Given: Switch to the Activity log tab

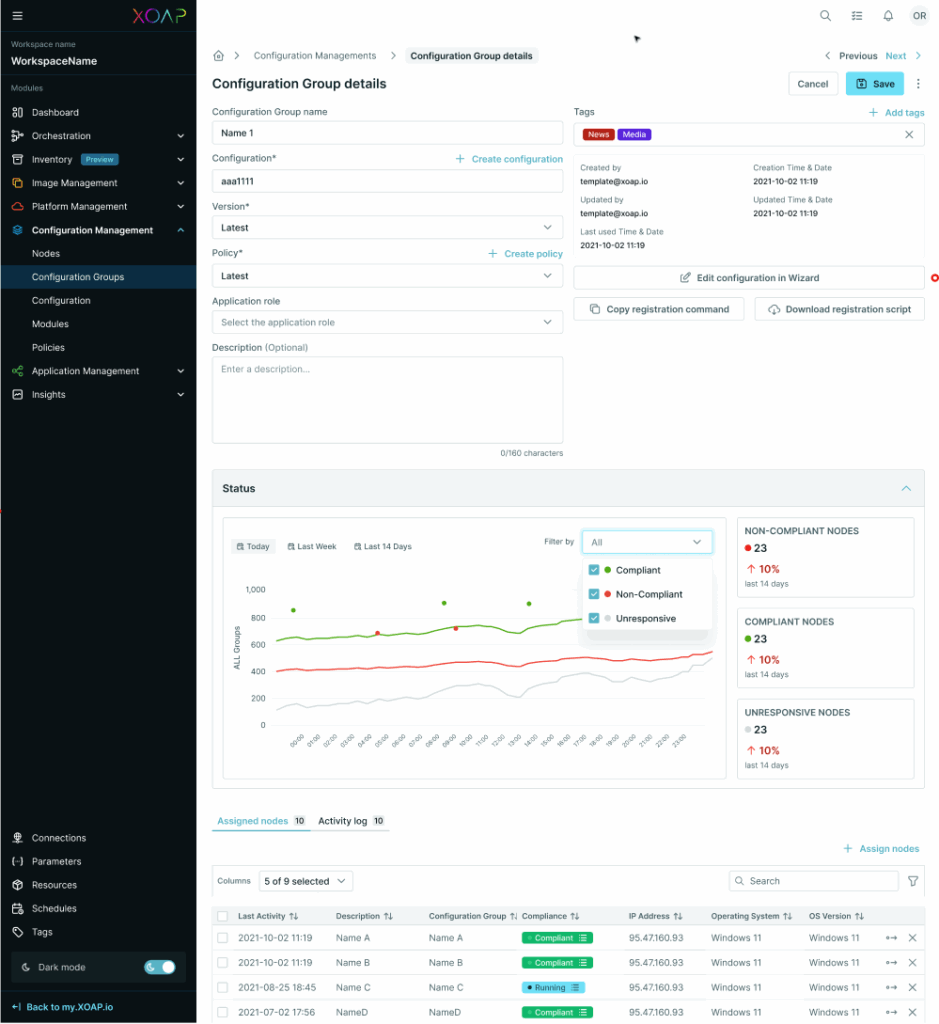Looking at the screenshot, I should [x=347, y=820].
